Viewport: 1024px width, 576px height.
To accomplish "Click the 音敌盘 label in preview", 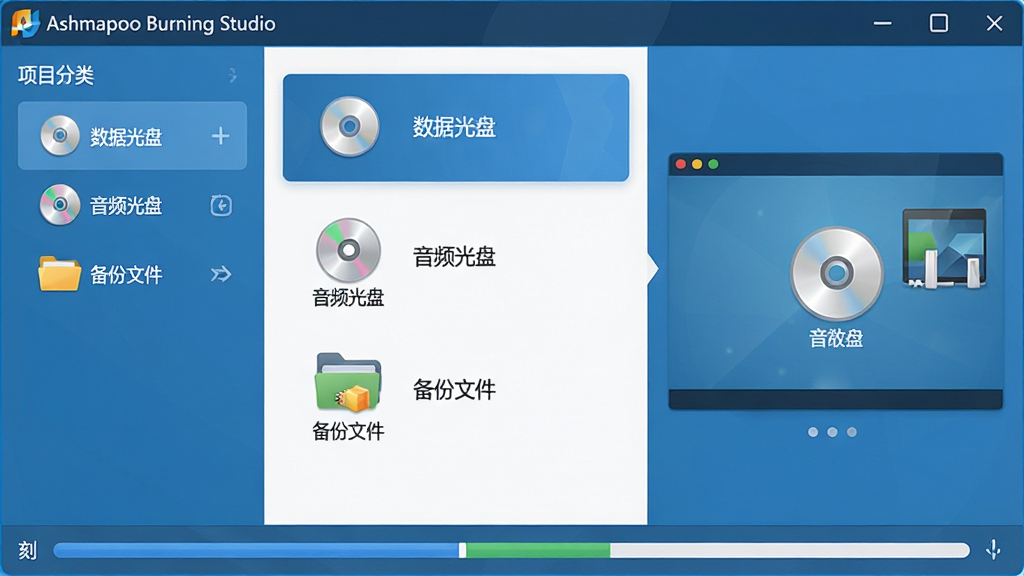I will point(837,338).
